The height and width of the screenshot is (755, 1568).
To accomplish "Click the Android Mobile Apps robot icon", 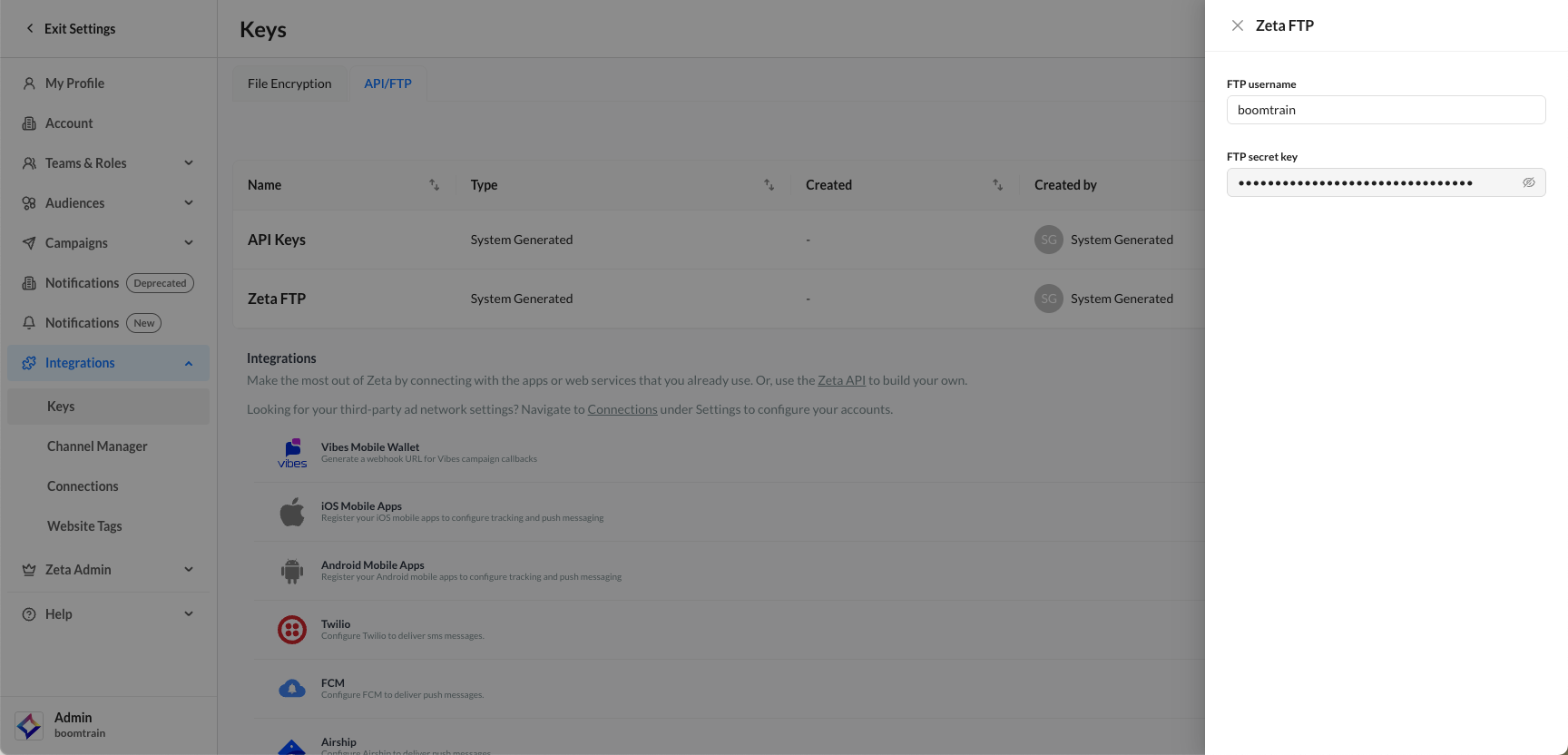I will (x=292, y=571).
